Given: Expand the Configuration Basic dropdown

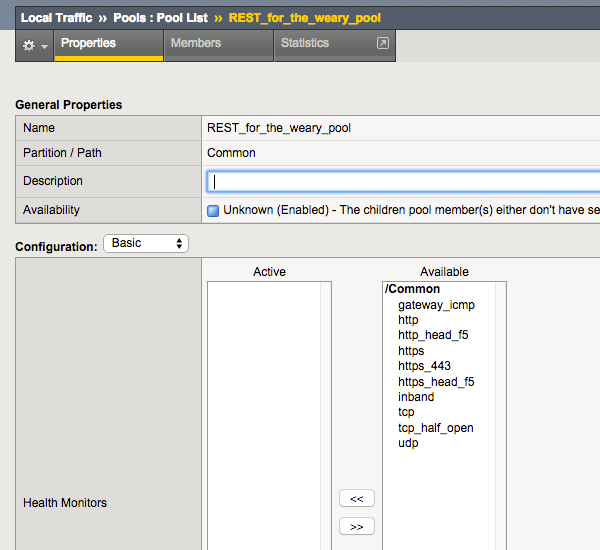Looking at the screenshot, I should pyautogui.click(x=146, y=243).
